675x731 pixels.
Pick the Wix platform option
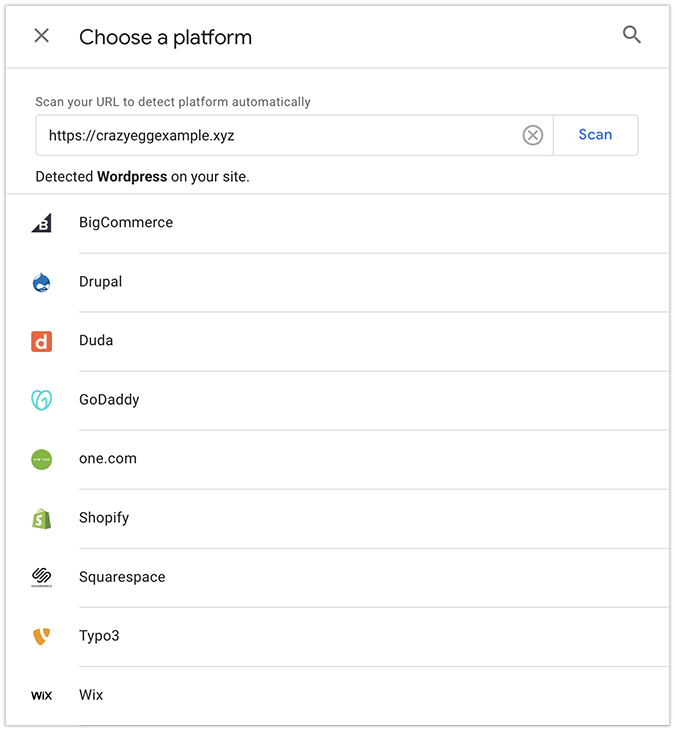click(338, 696)
